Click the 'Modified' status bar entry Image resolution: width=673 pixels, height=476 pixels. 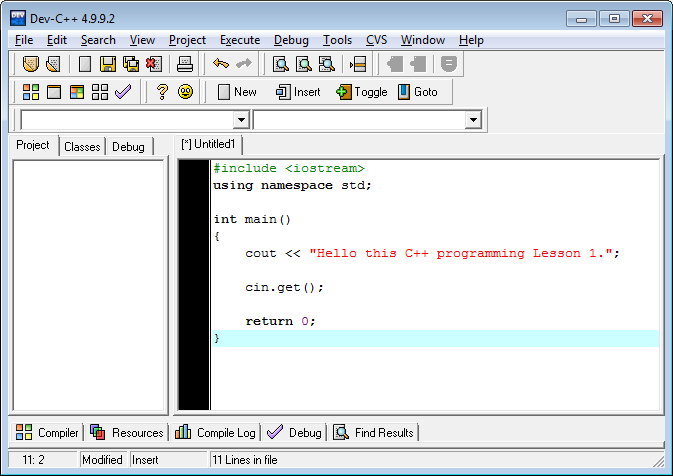[x=102, y=460]
